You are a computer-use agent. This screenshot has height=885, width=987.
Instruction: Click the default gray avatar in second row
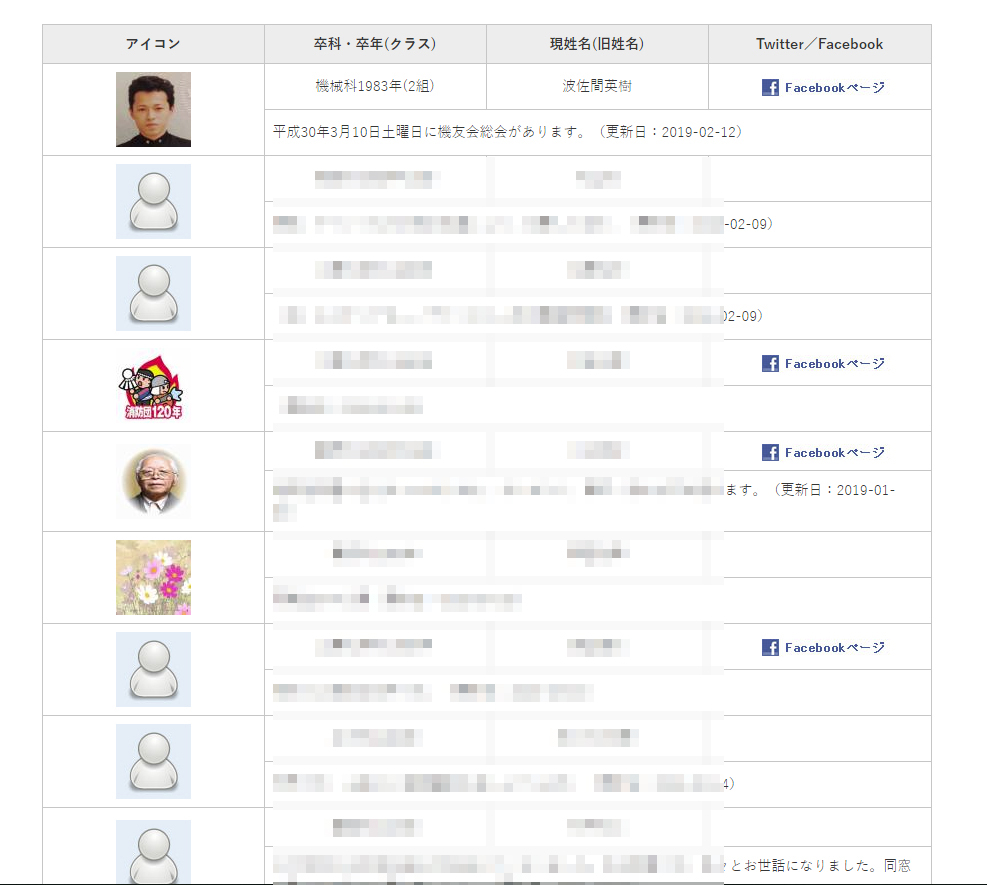[x=153, y=201]
